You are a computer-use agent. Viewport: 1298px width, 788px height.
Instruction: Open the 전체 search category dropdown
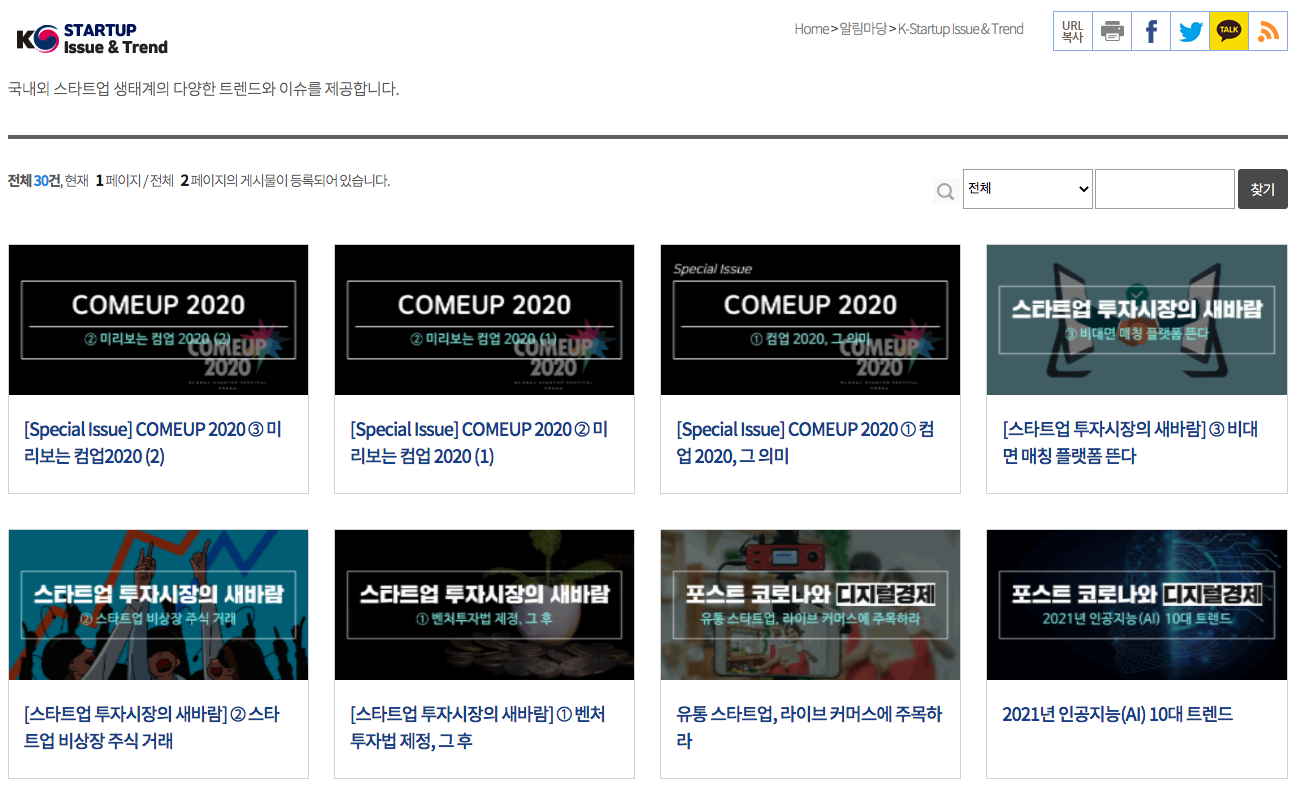coord(1027,189)
